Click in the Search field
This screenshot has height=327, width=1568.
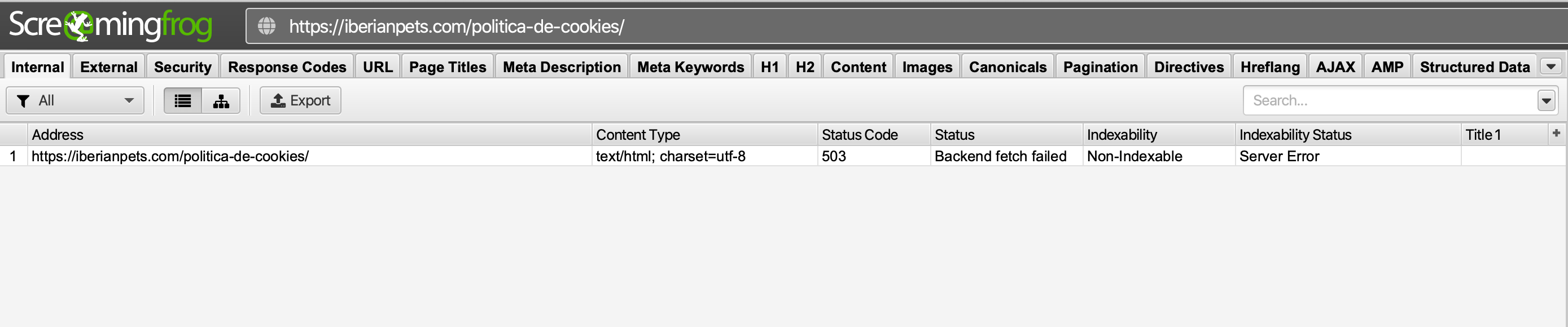click(x=1391, y=101)
